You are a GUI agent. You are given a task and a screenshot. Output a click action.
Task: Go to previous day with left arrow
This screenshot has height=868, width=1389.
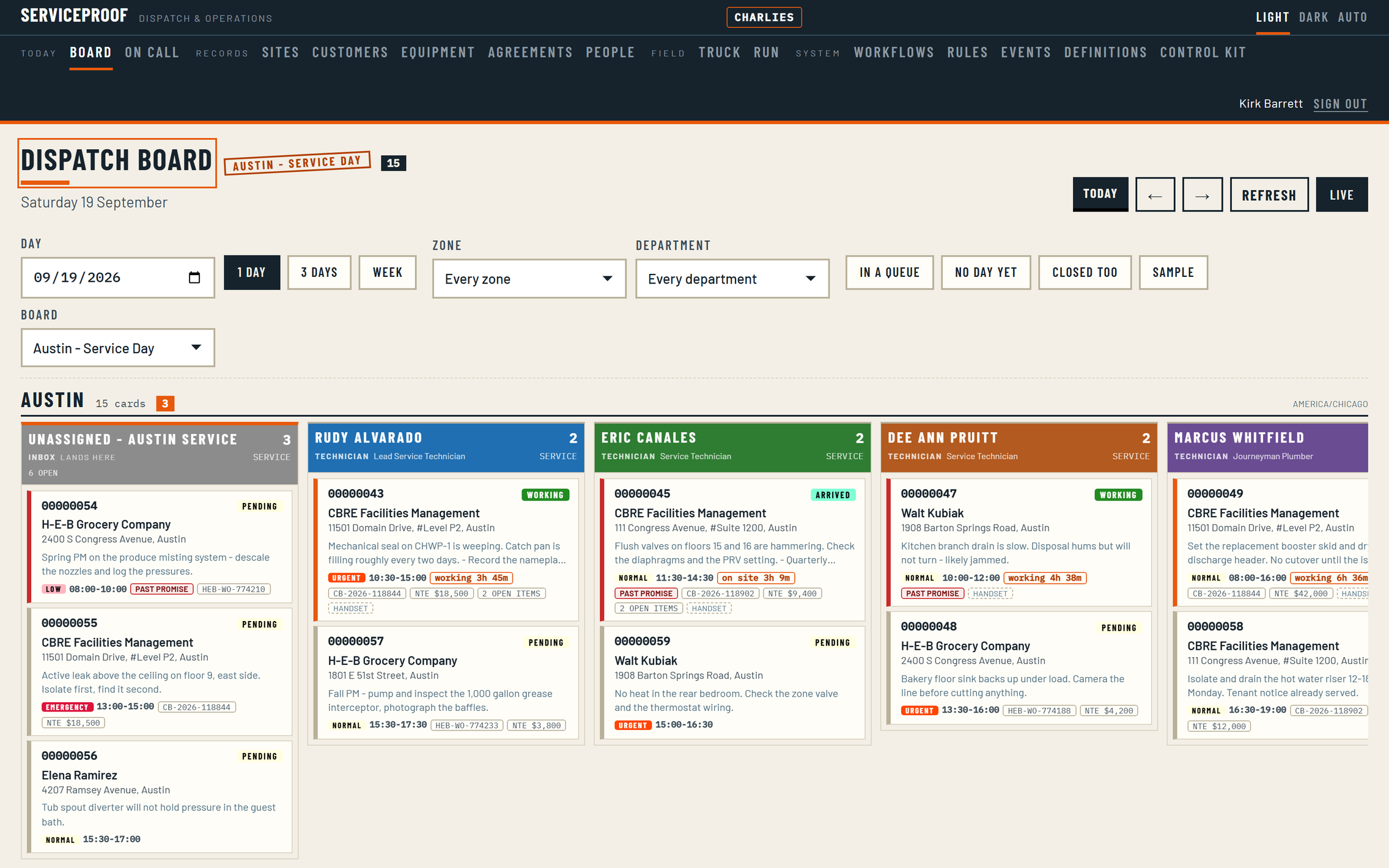pos(1155,195)
